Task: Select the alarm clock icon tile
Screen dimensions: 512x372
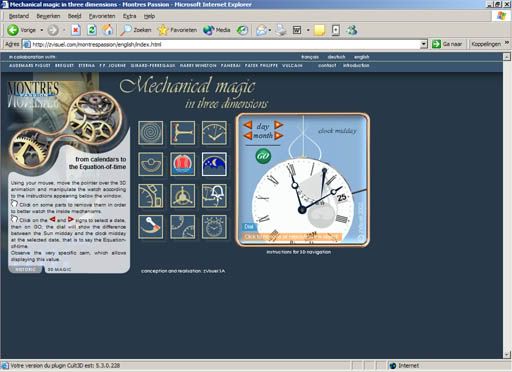Action: (x=214, y=227)
